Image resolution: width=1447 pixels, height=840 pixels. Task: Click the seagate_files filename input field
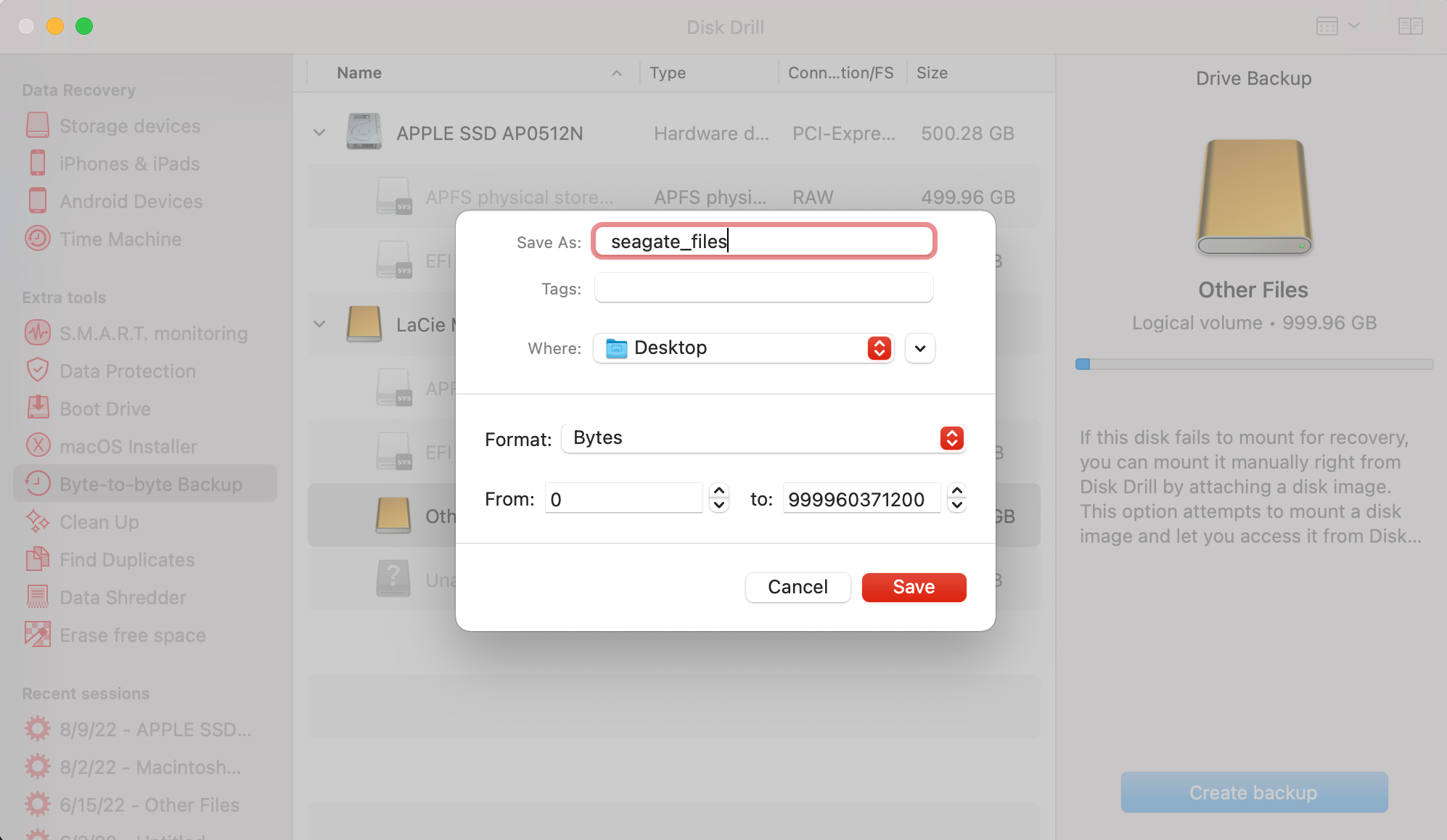click(763, 241)
